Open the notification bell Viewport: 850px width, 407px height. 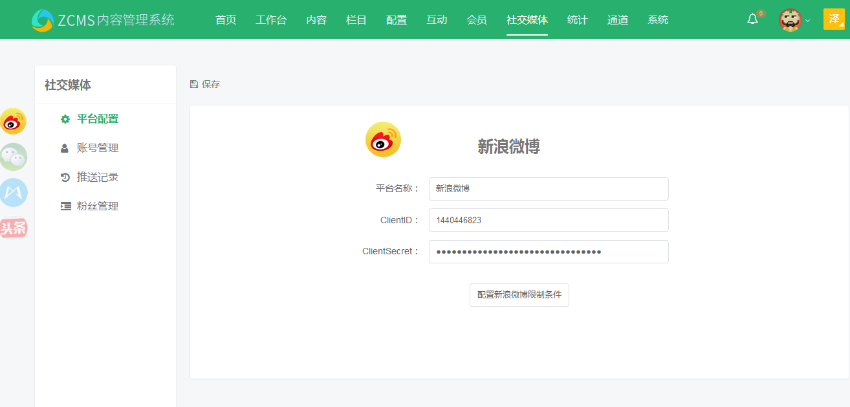pyautogui.click(x=752, y=20)
